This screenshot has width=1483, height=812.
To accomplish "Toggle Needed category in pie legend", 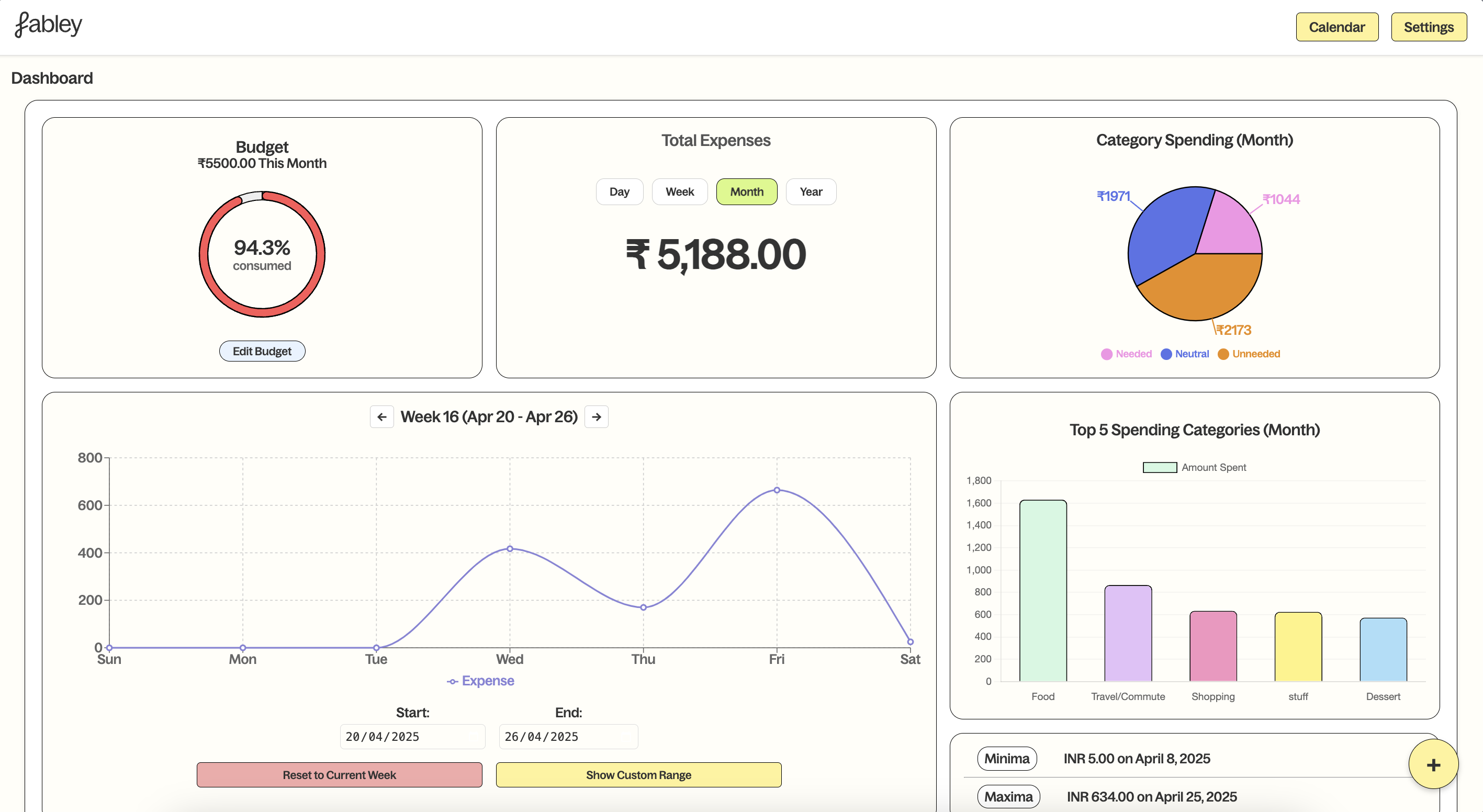I will click(x=1126, y=354).
